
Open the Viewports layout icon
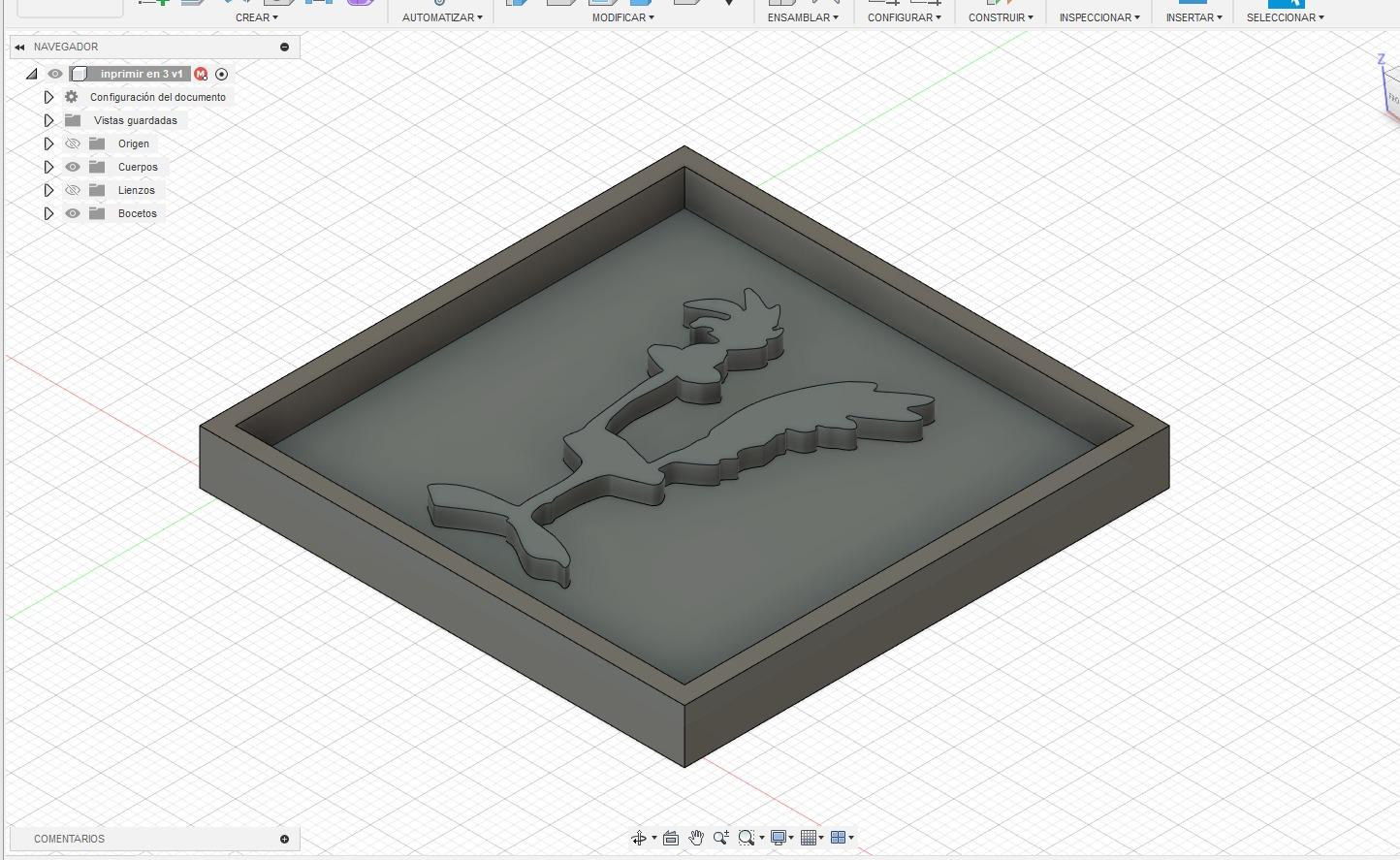[x=839, y=838]
